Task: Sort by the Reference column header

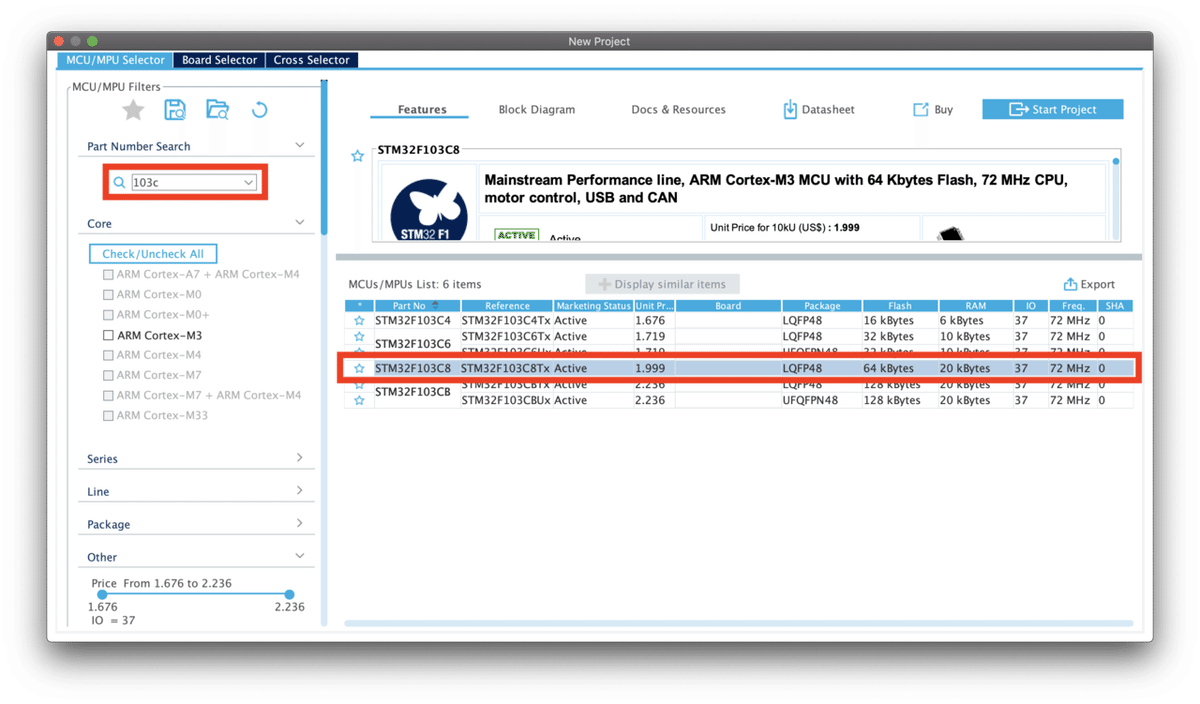Action: [x=507, y=306]
